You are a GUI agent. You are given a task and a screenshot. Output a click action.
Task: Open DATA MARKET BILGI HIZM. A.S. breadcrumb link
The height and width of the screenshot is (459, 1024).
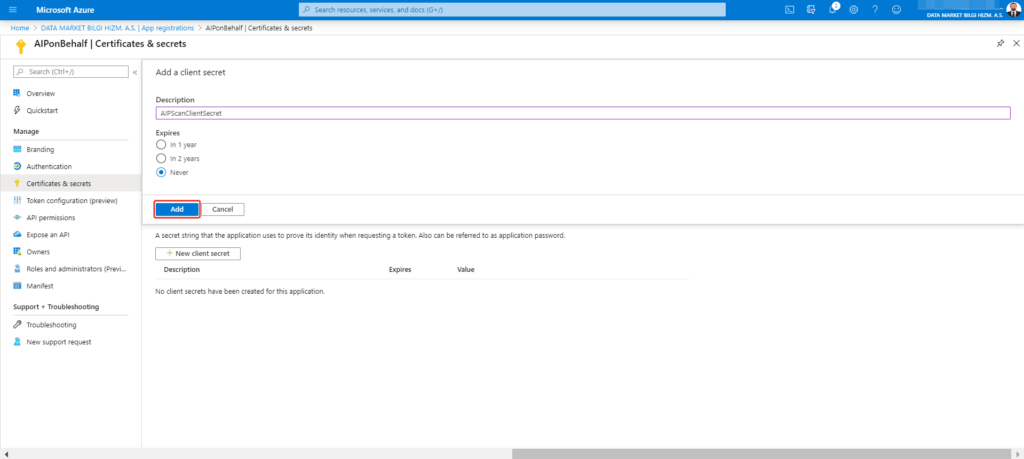[x=116, y=28]
